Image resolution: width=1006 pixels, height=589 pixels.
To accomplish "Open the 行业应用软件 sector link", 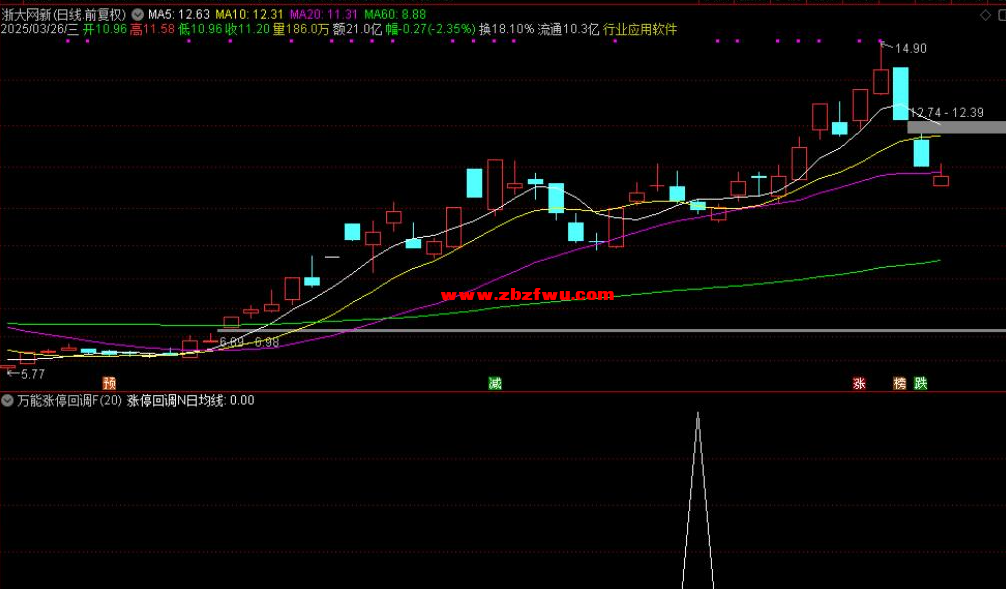I will [640, 29].
